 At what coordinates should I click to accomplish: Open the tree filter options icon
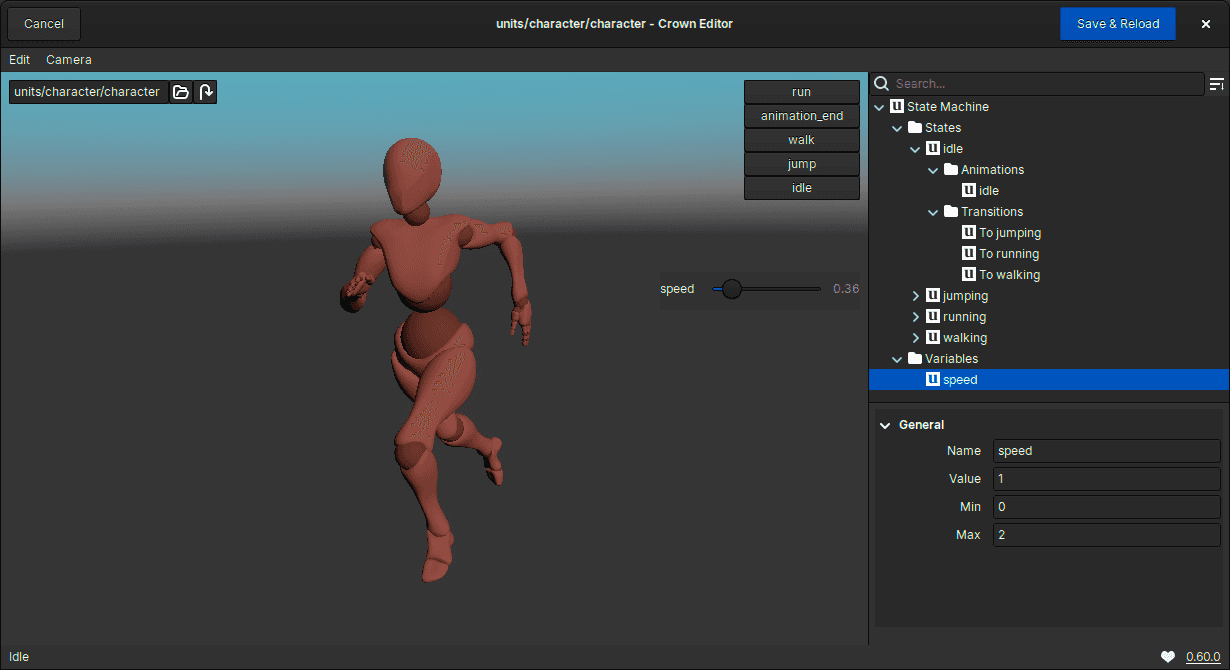pyautogui.click(x=1217, y=84)
